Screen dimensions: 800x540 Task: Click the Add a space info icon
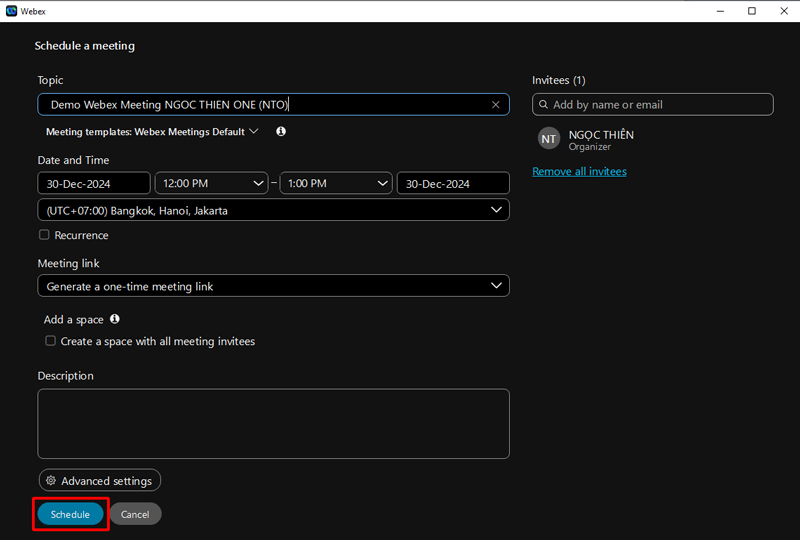coord(115,319)
